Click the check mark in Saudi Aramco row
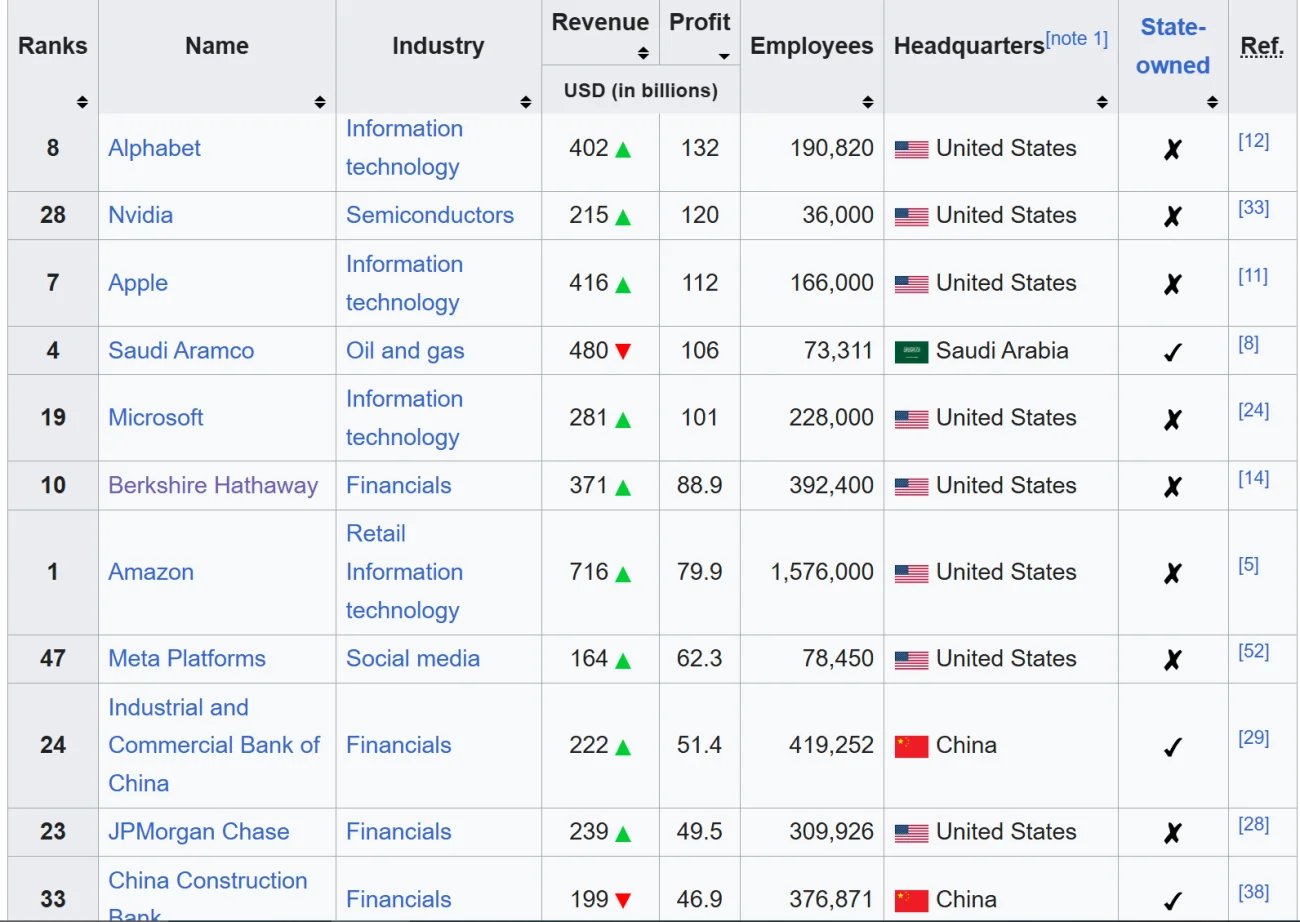Viewport: 1300px width, 922px height. click(x=1173, y=352)
